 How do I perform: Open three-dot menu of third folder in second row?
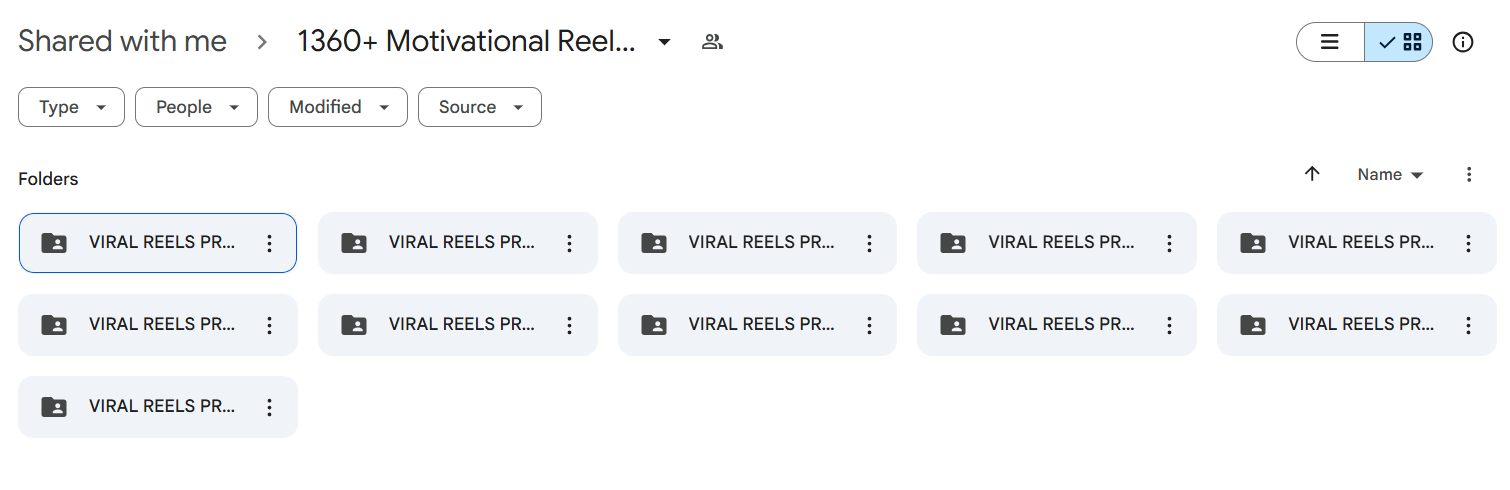coord(869,325)
